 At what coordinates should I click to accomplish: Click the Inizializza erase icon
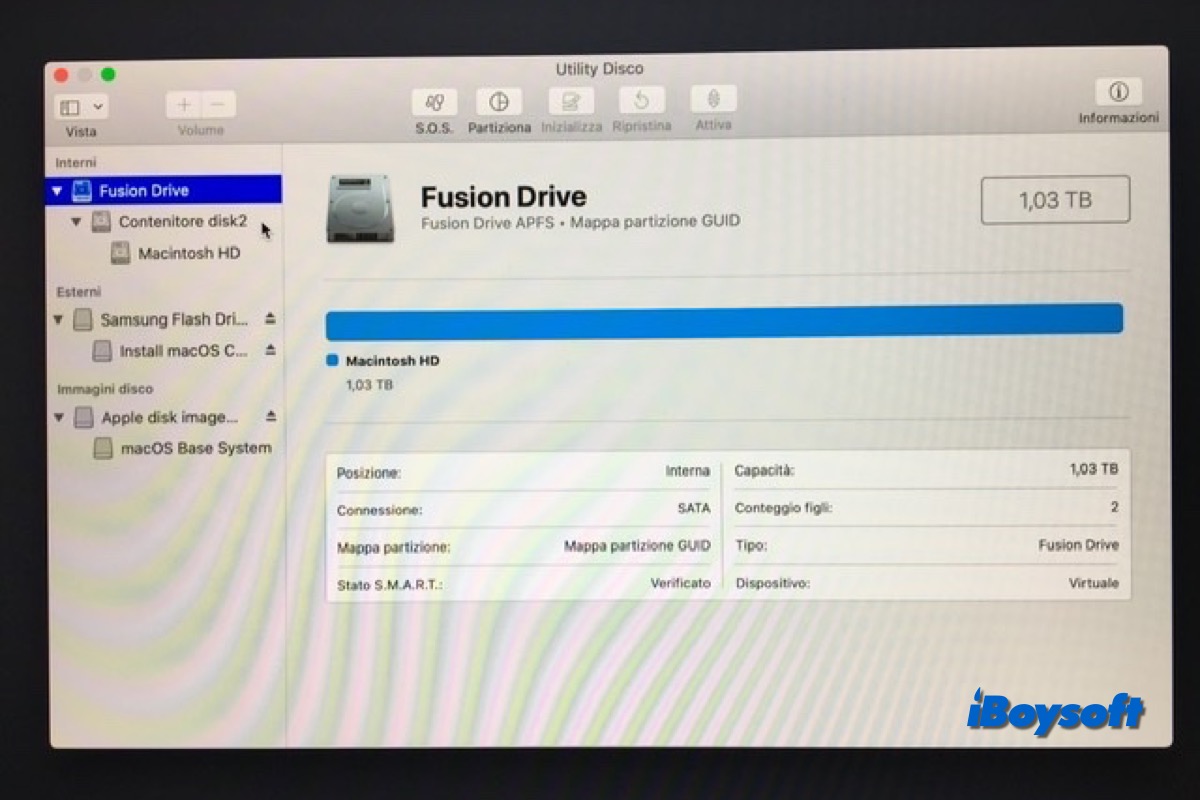[571, 102]
